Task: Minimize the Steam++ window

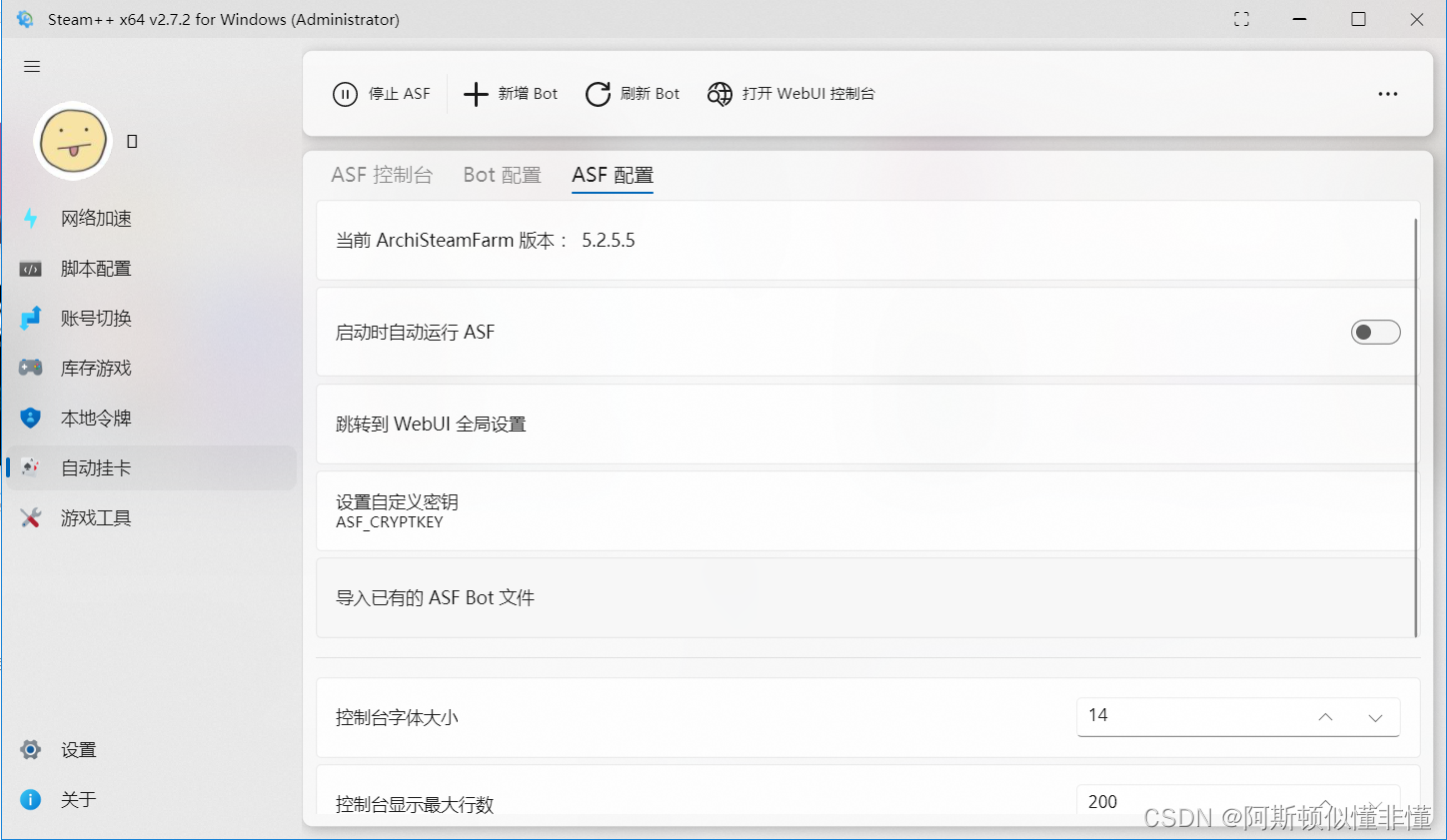Action: (x=1299, y=19)
